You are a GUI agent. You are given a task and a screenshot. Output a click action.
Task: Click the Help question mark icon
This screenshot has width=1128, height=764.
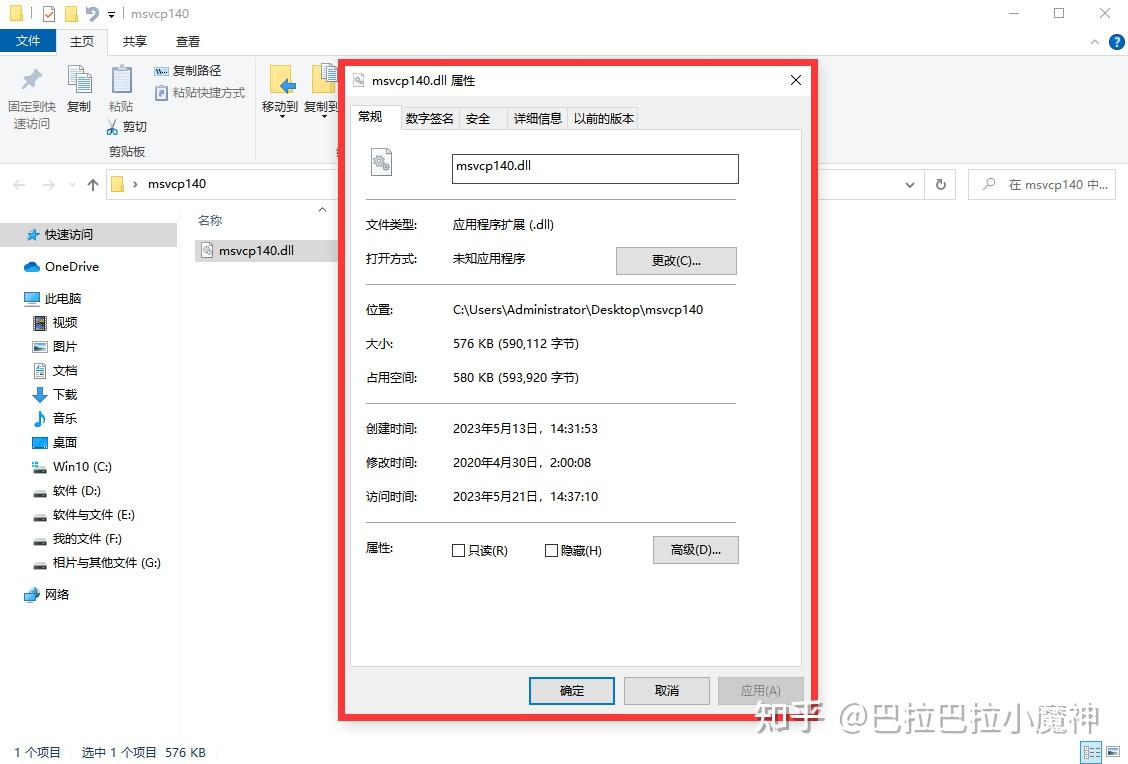click(x=1116, y=42)
